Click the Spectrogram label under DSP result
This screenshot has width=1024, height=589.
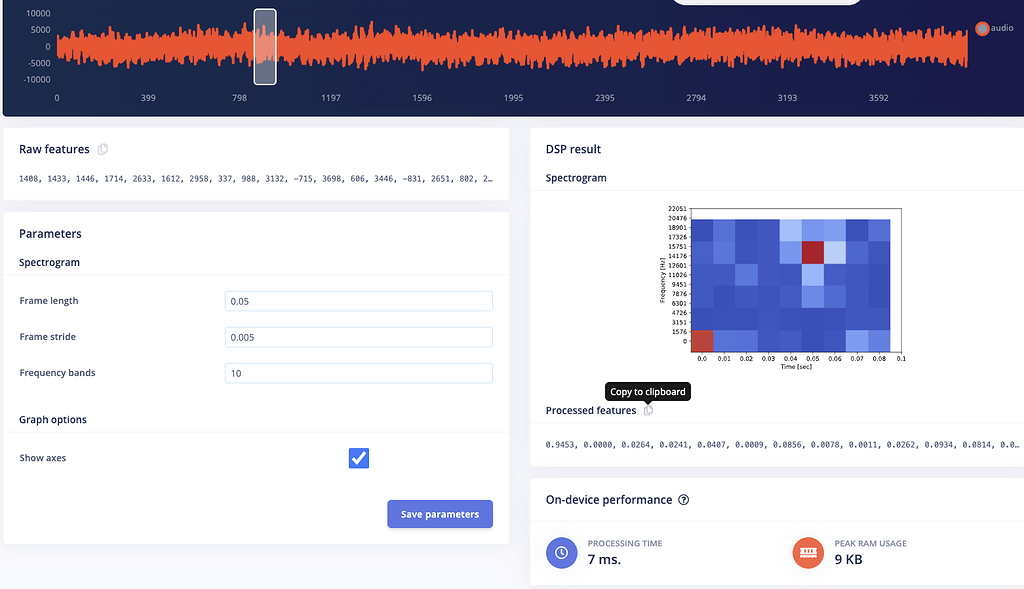click(576, 178)
